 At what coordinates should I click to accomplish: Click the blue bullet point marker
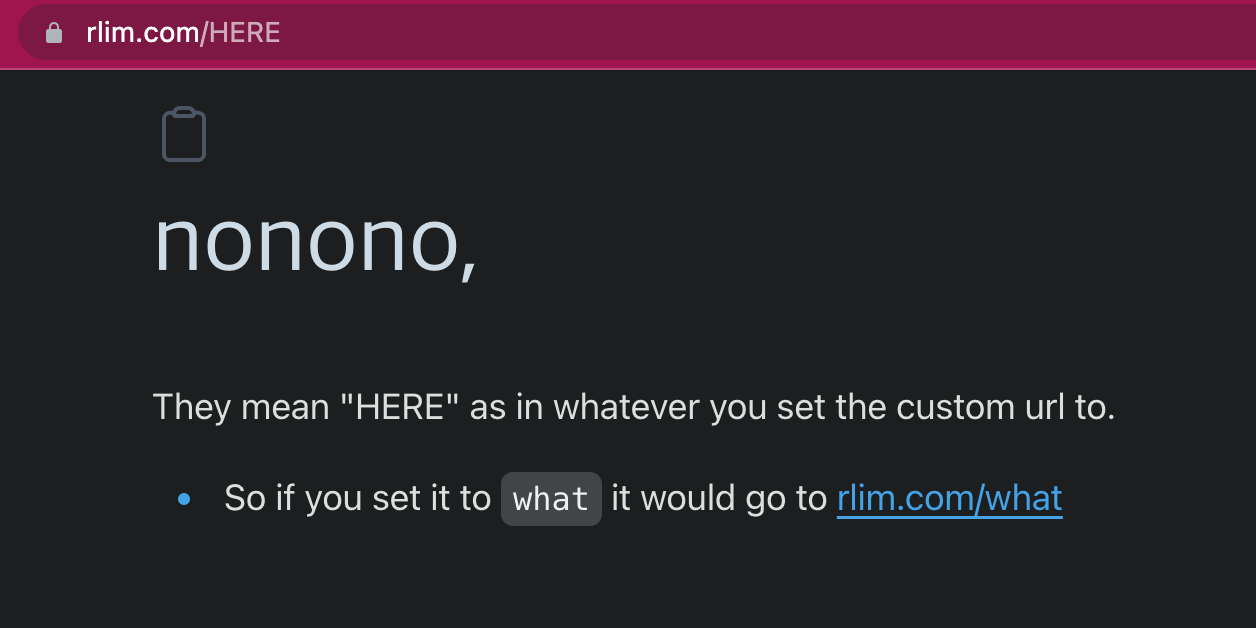point(184,498)
